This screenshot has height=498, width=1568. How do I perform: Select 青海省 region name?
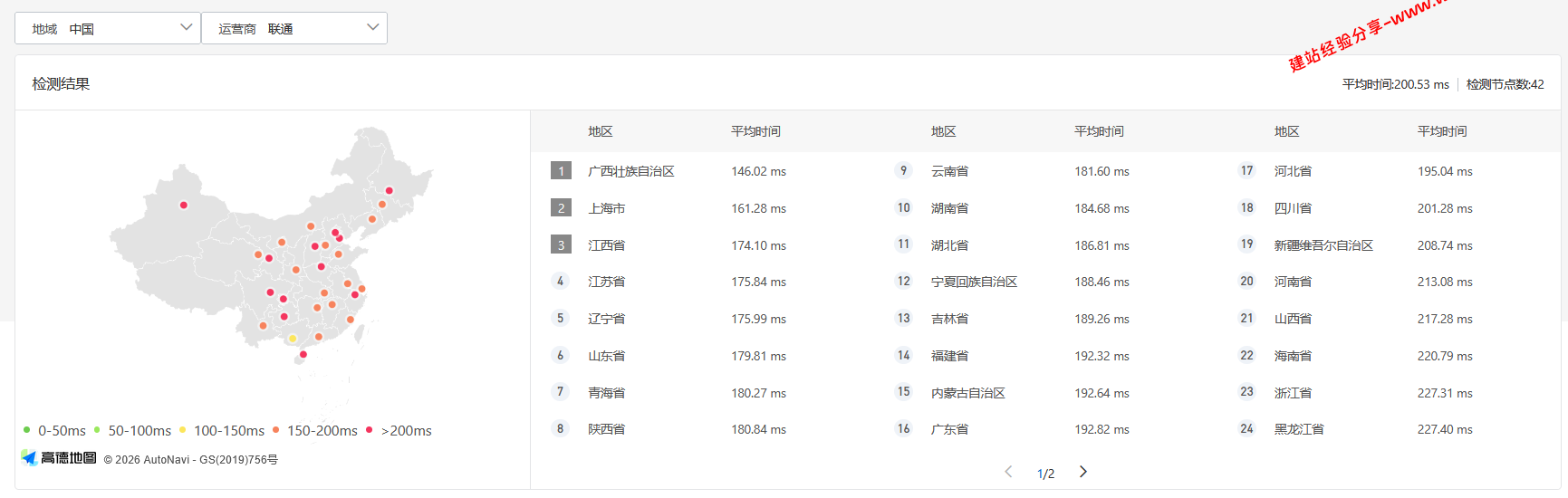(x=606, y=393)
